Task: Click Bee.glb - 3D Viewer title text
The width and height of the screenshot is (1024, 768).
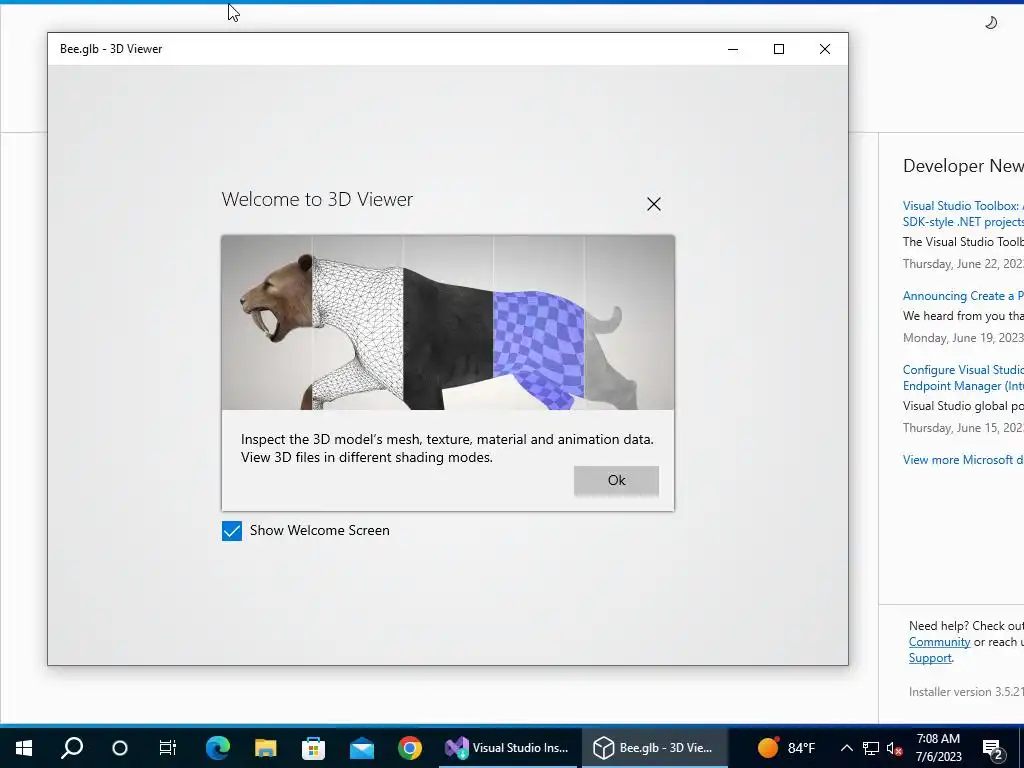Action: (111, 49)
